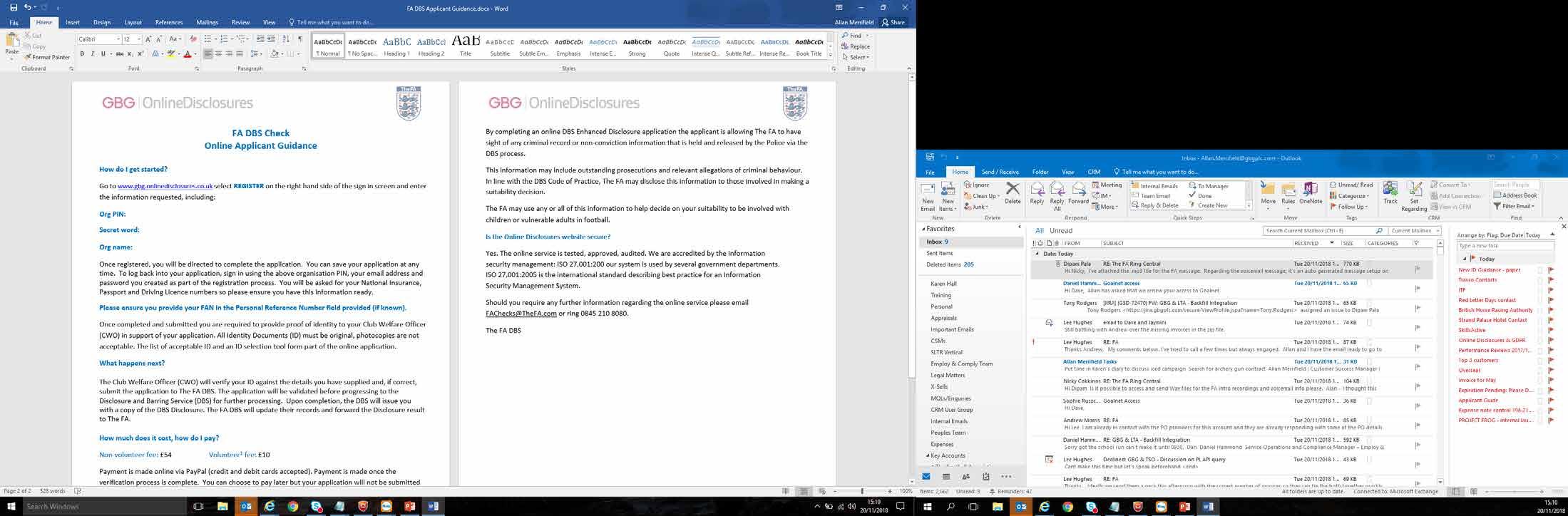Collapse the Favorites section in Outlook's folder pane
1568x516 pixels.
[x=923, y=229]
